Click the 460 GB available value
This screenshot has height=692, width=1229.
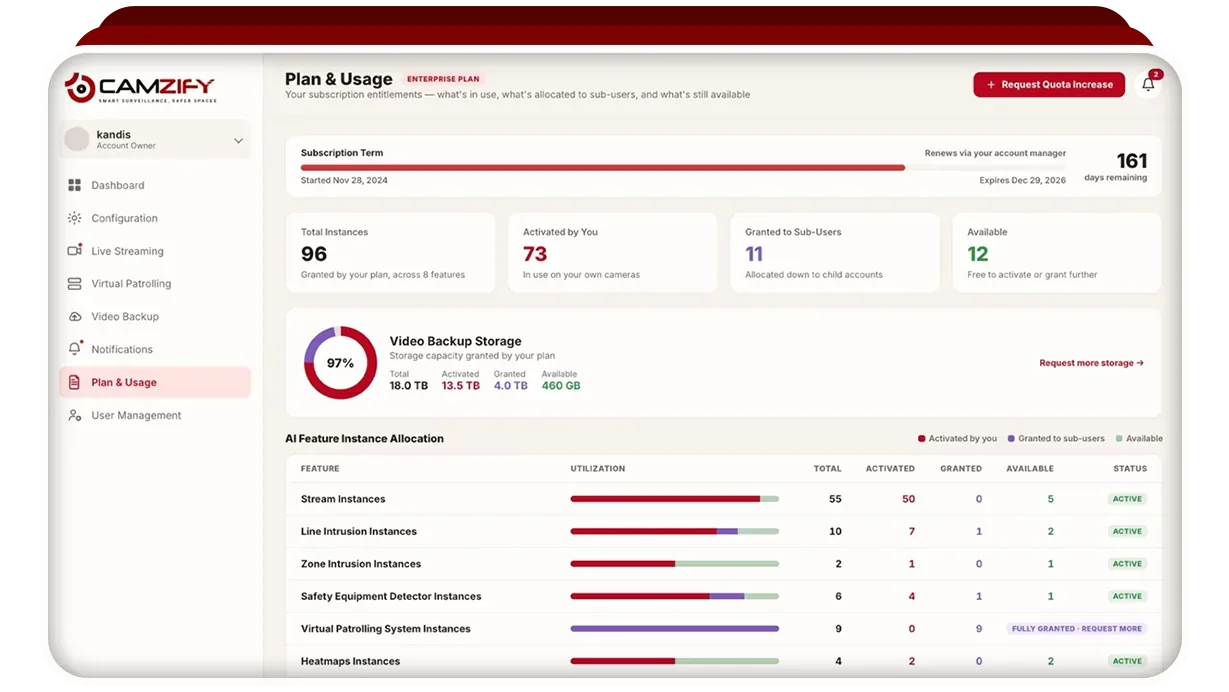[561, 386]
